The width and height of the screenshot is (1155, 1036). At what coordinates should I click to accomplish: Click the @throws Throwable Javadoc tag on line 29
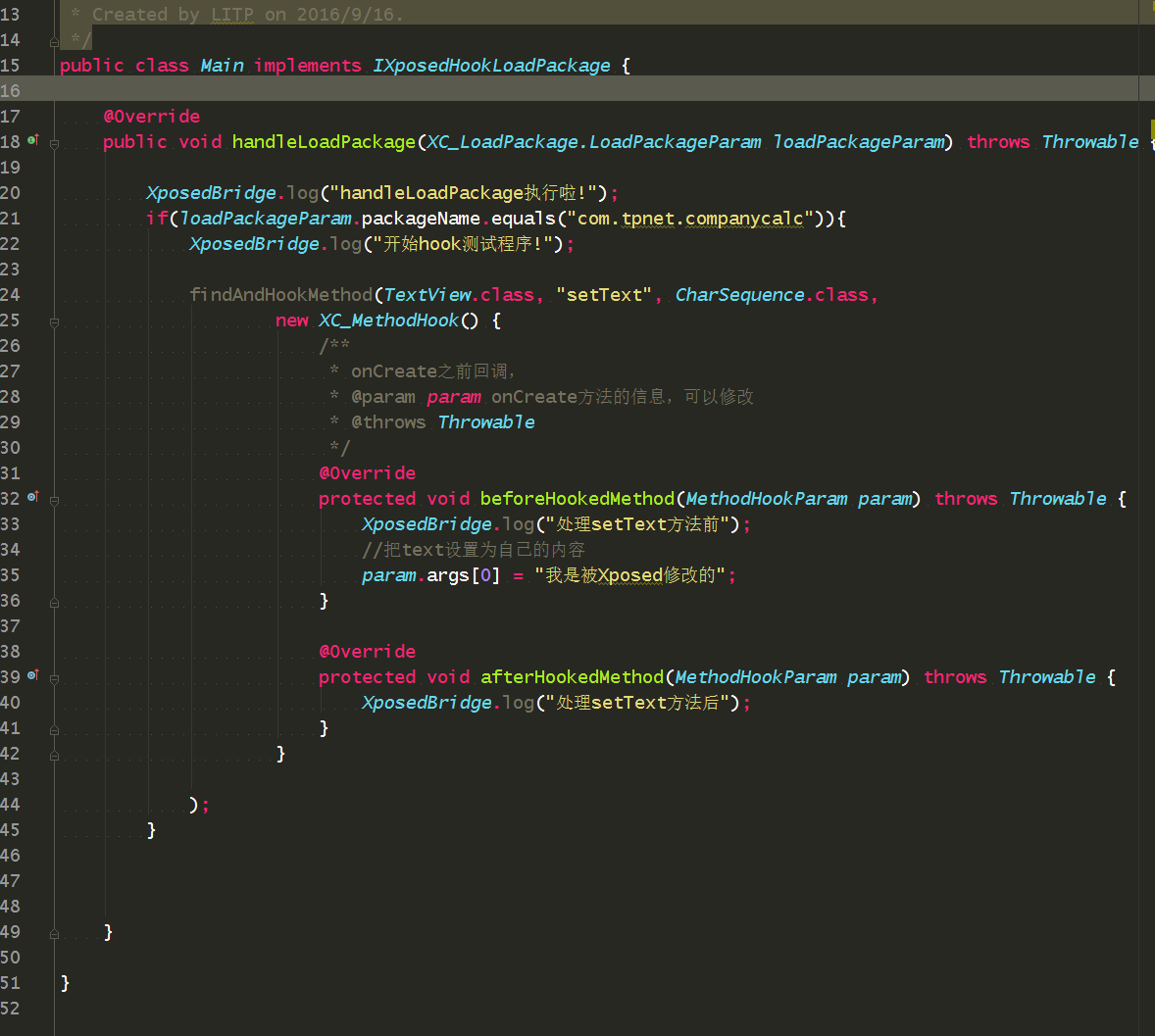[x=443, y=421]
